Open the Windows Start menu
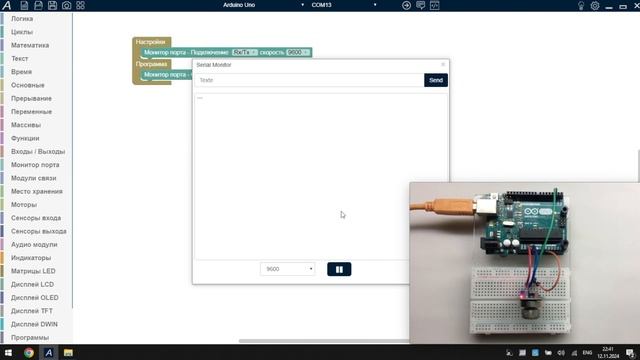This screenshot has height=360, width=640. coord(8,353)
